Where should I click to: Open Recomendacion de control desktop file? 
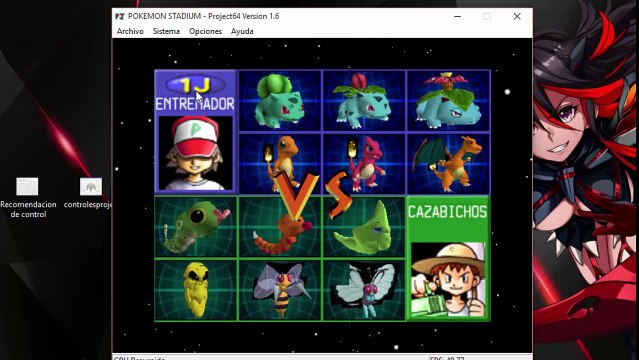coord(28,198)
